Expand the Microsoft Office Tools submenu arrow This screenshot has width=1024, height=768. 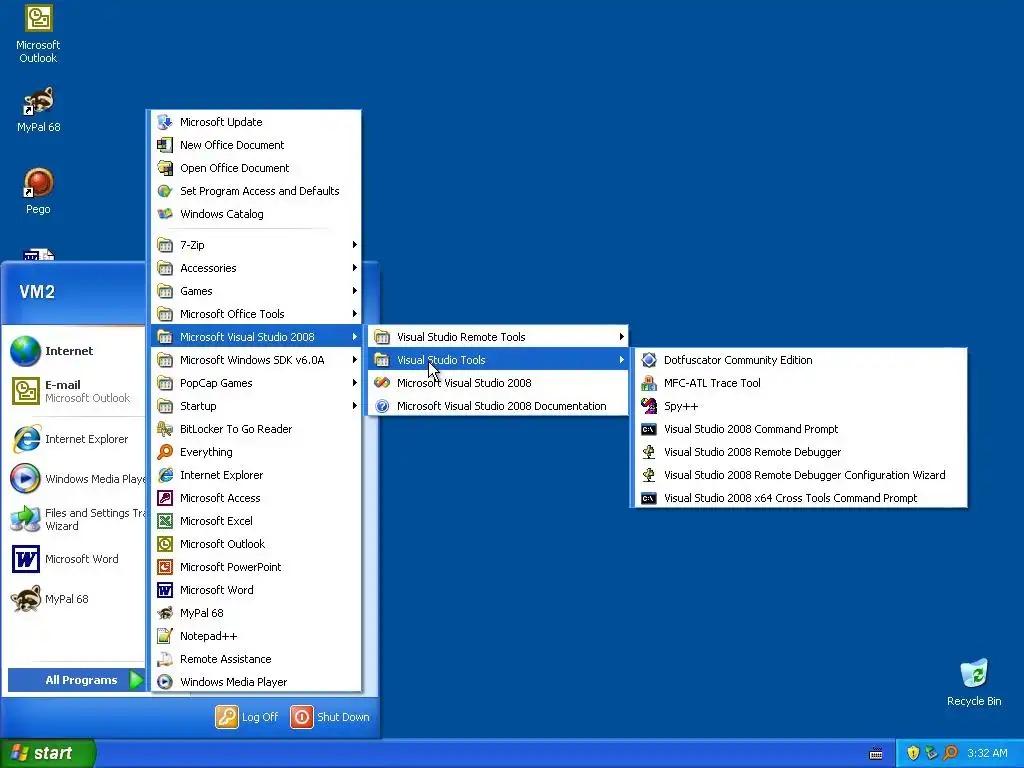click(x=355, y=313)
